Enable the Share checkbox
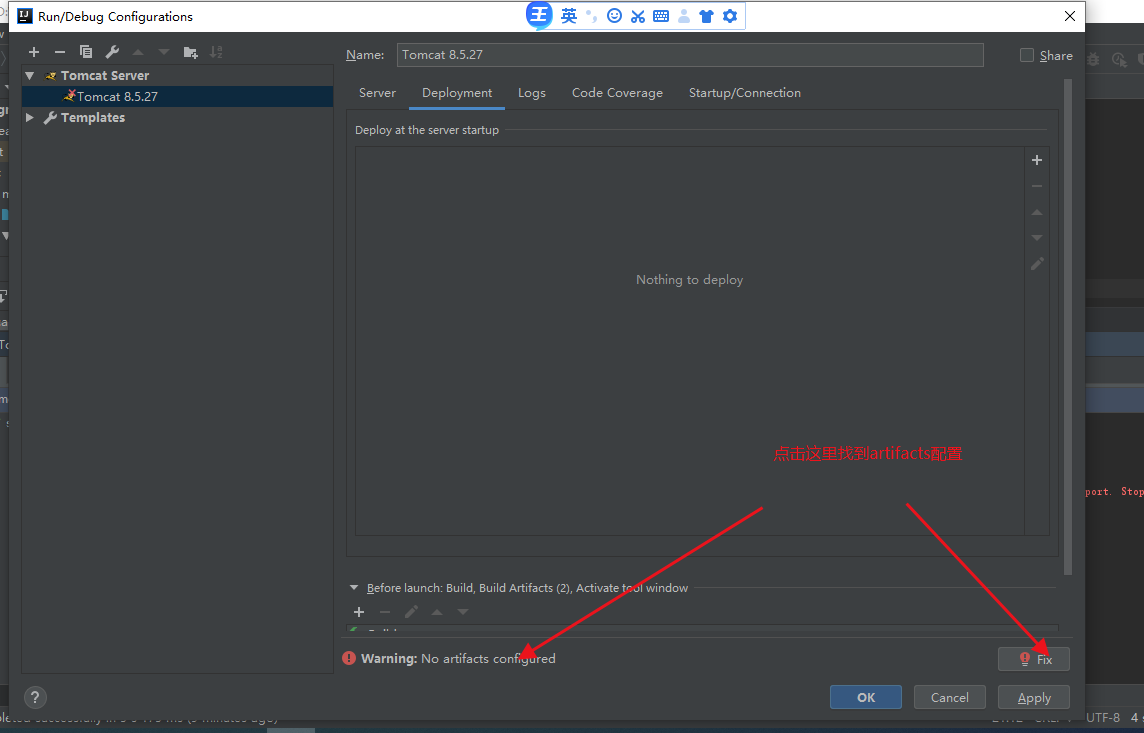This screenshot has height=733, width=1144. pos(1027,55)
